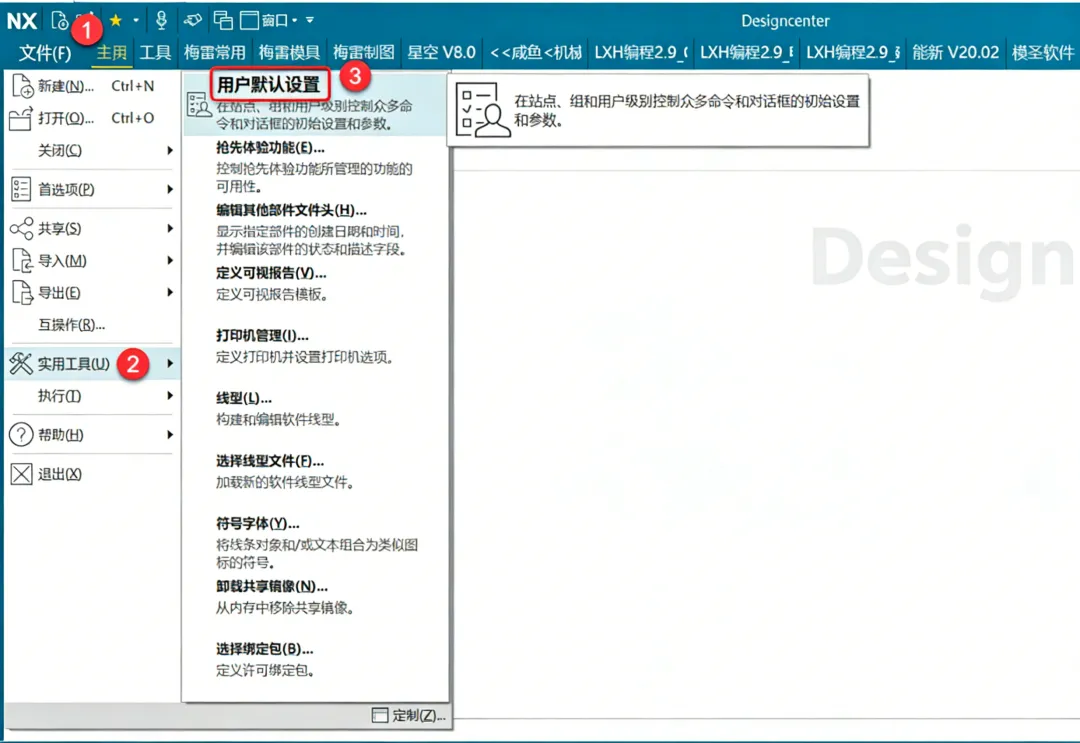Open 抢先体验功能(E)... entry
The width and height of the screenshot is (1080, 743).
click(270, 148)
